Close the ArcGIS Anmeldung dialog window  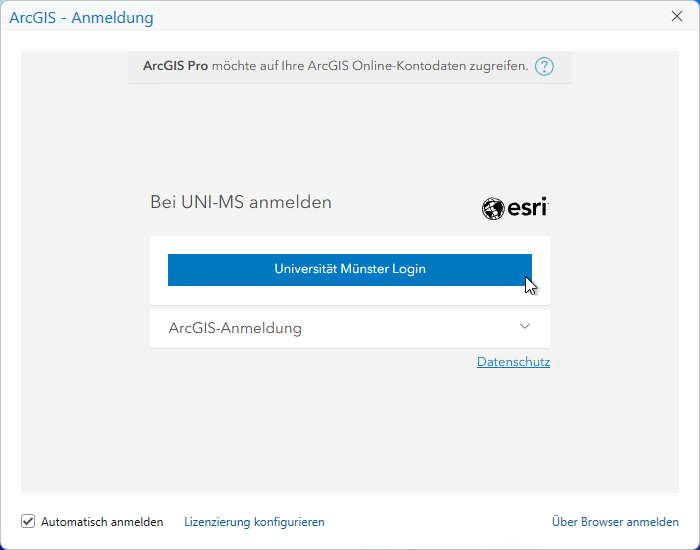coord(677,17)
